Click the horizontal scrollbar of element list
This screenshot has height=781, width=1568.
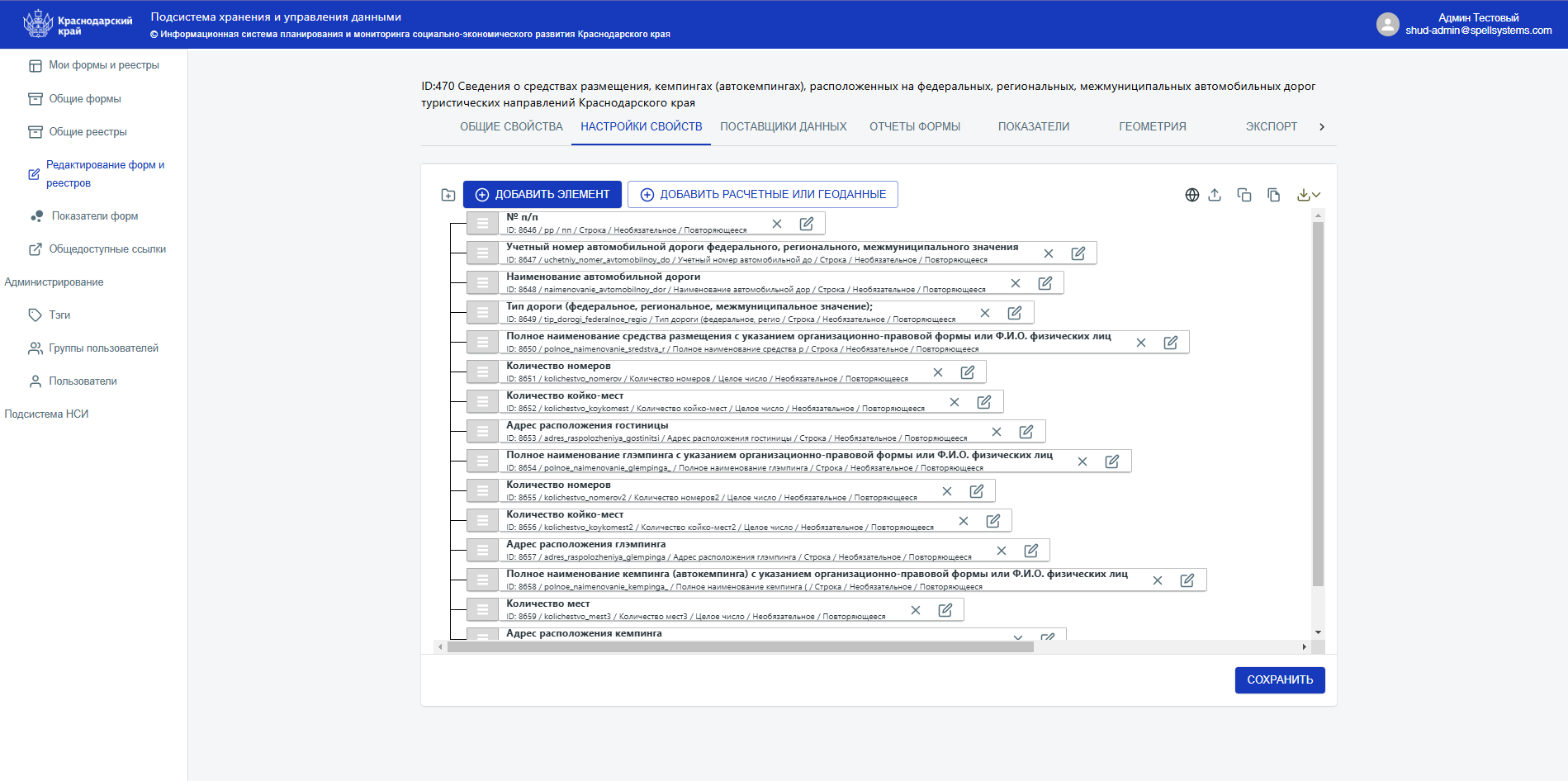tap(740, 647)
